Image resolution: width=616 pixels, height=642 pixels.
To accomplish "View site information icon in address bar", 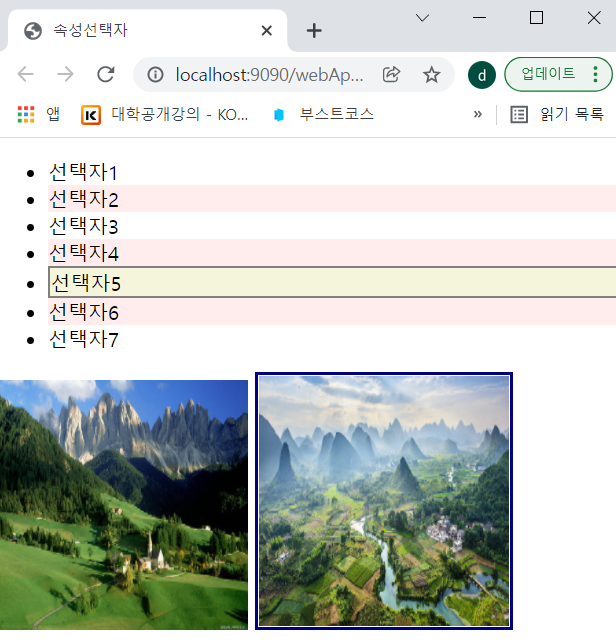I will tap(156, 75).
